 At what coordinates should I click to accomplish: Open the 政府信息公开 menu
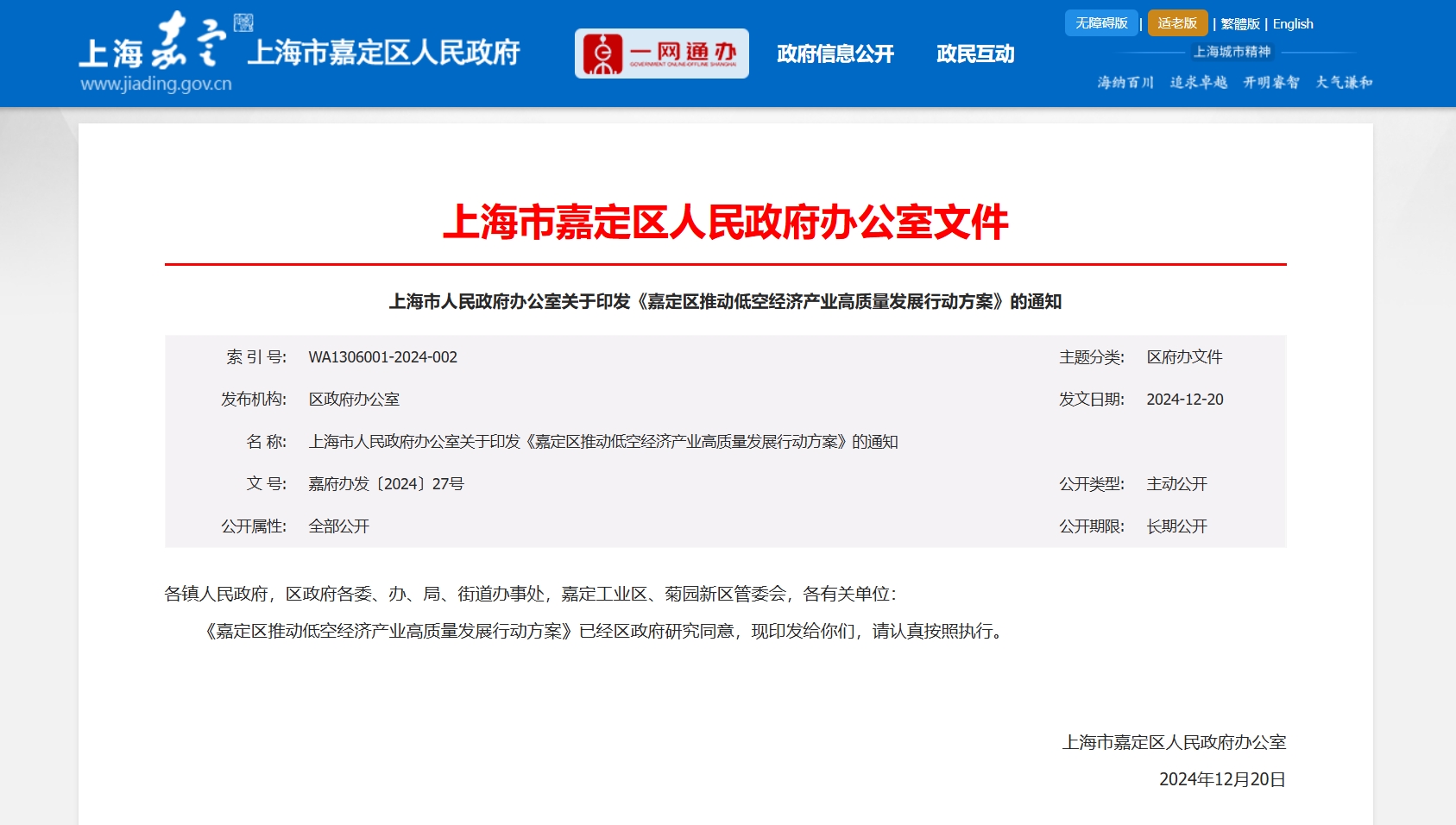tap(835, 54)
